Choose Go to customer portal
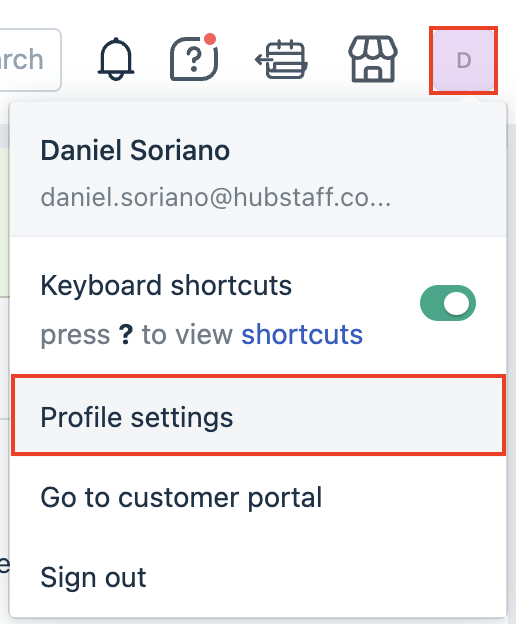 pyautogui.click(x=258, y=497)
